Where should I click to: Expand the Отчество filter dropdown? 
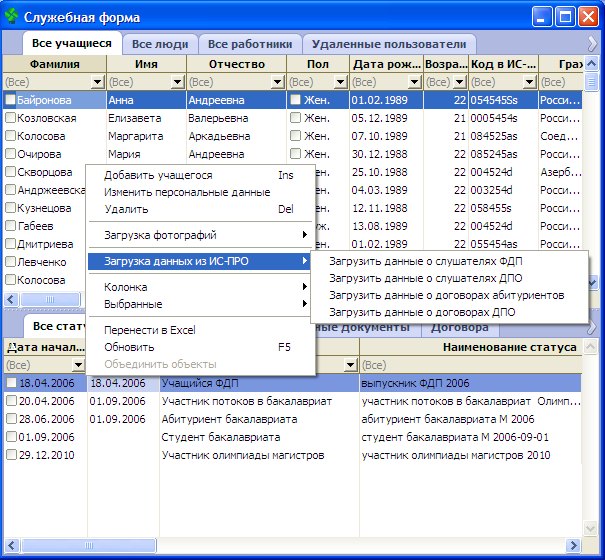coord(277,82)
